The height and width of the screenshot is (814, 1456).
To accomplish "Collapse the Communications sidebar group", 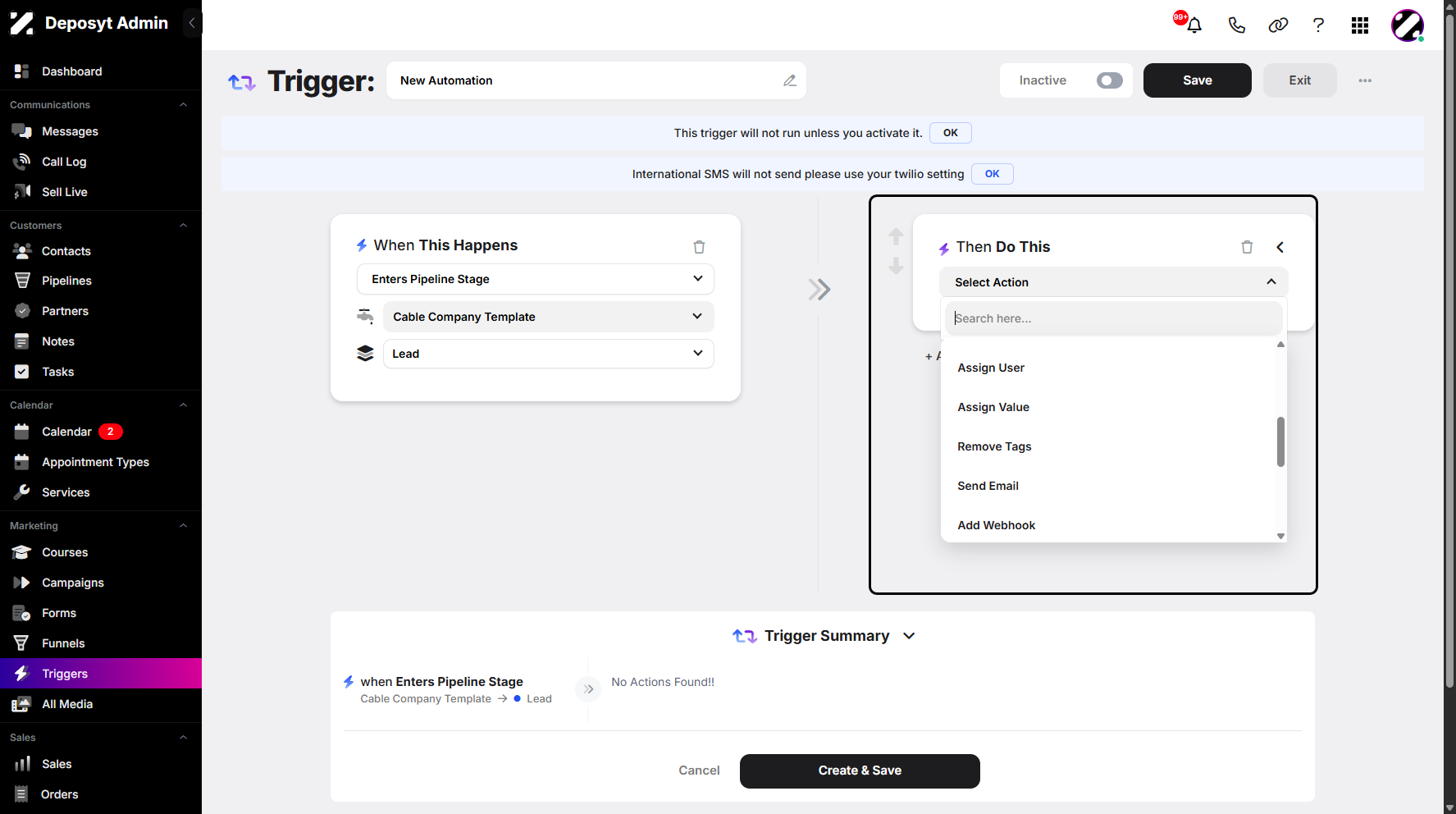I will 184,105.
